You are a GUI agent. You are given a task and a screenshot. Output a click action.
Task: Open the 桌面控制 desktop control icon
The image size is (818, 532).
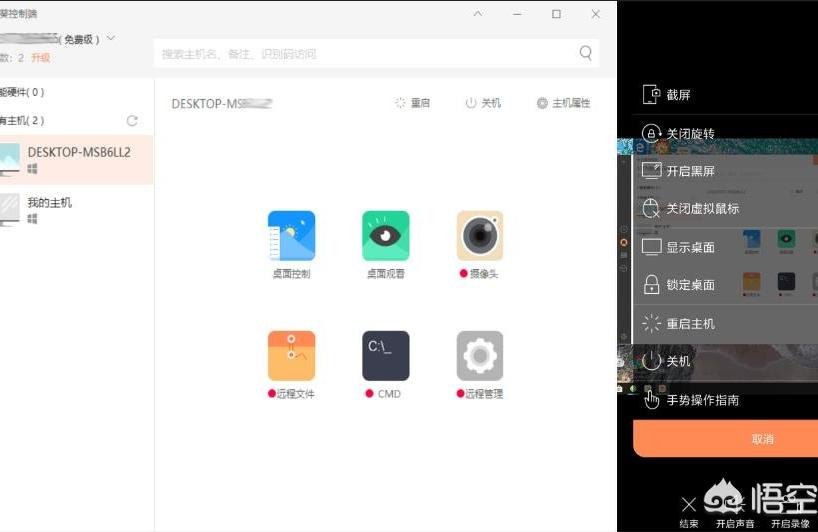click(291, 236)
